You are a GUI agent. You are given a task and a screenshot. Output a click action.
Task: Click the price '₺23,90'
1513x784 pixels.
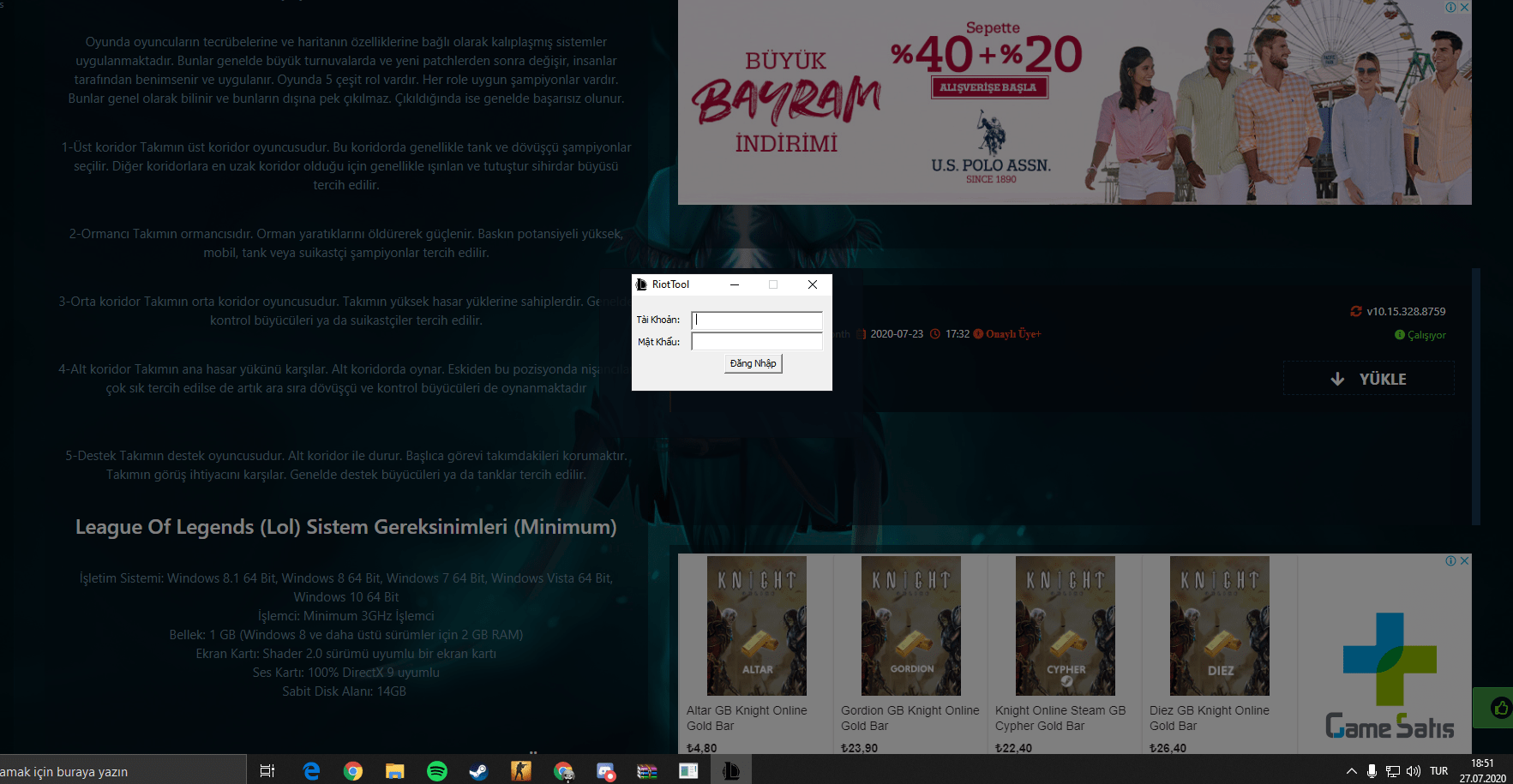pyautogui.click(x=860, y=748)
